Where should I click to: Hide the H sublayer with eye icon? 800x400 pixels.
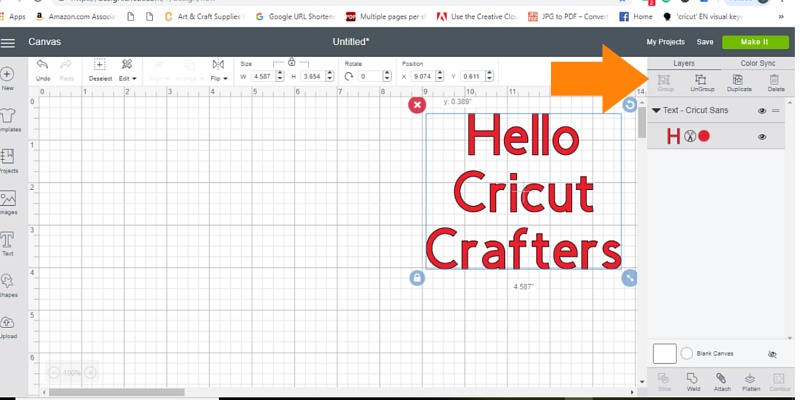click(762, 137)
